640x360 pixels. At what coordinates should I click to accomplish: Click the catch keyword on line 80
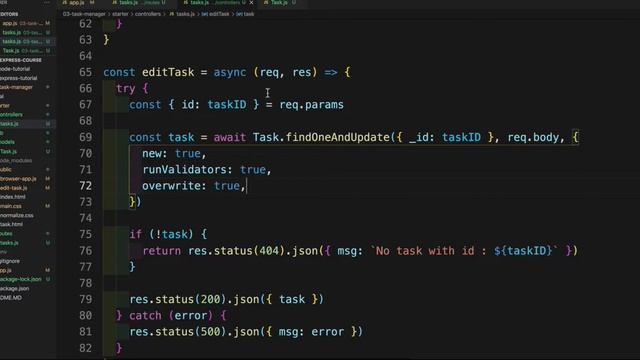145,316
